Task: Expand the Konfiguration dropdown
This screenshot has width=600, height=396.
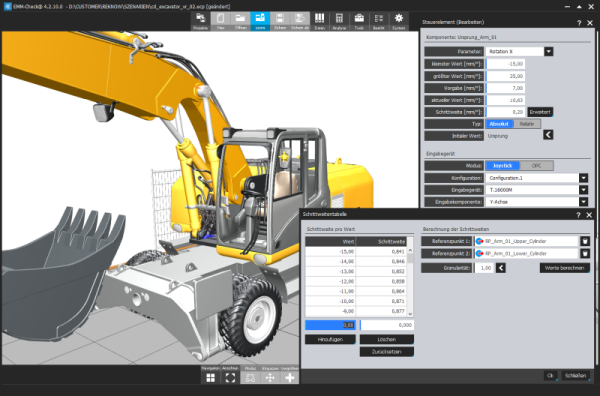Action: click(584, 178)
